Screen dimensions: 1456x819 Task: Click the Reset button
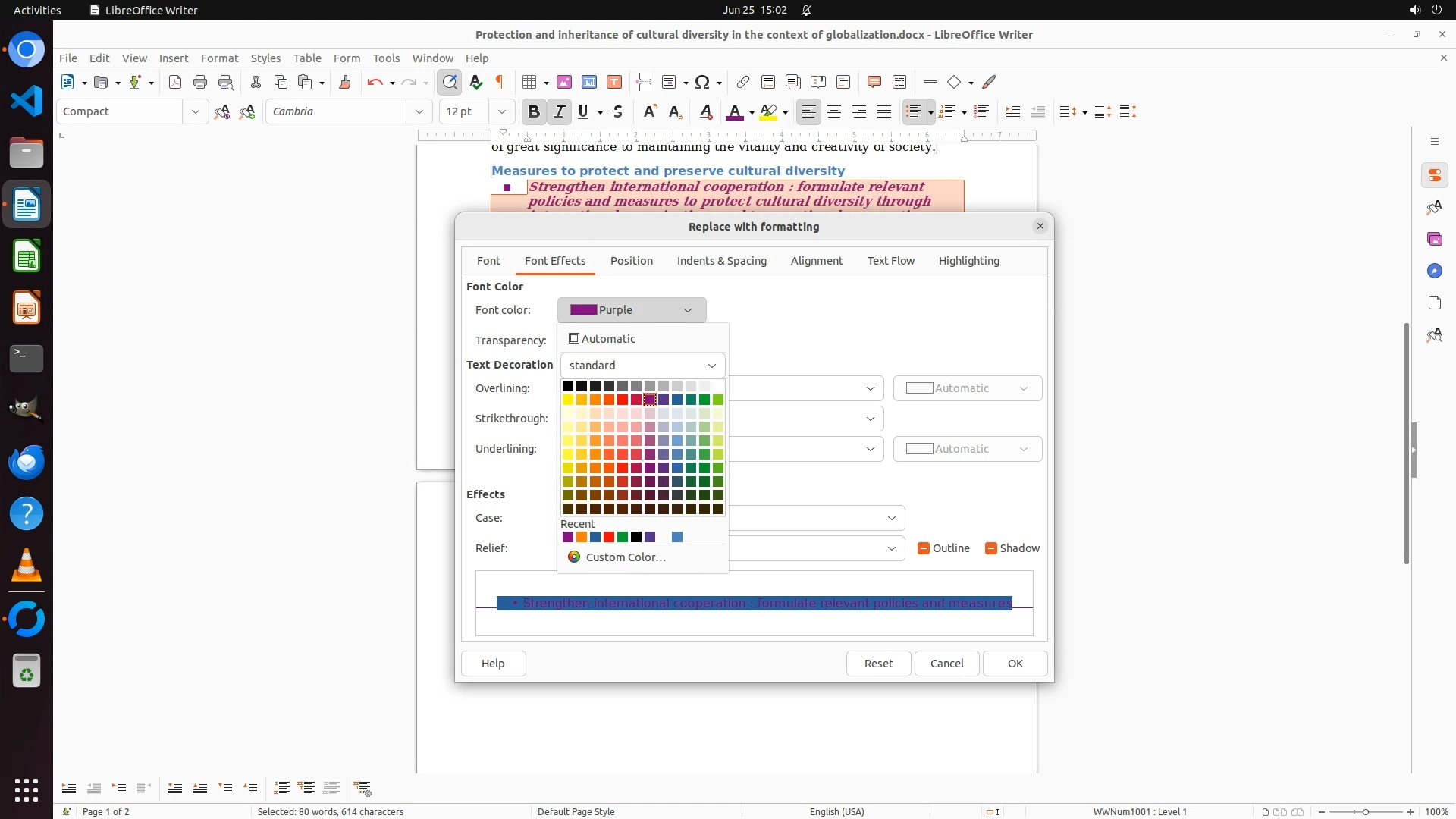(x=878, y=664)
